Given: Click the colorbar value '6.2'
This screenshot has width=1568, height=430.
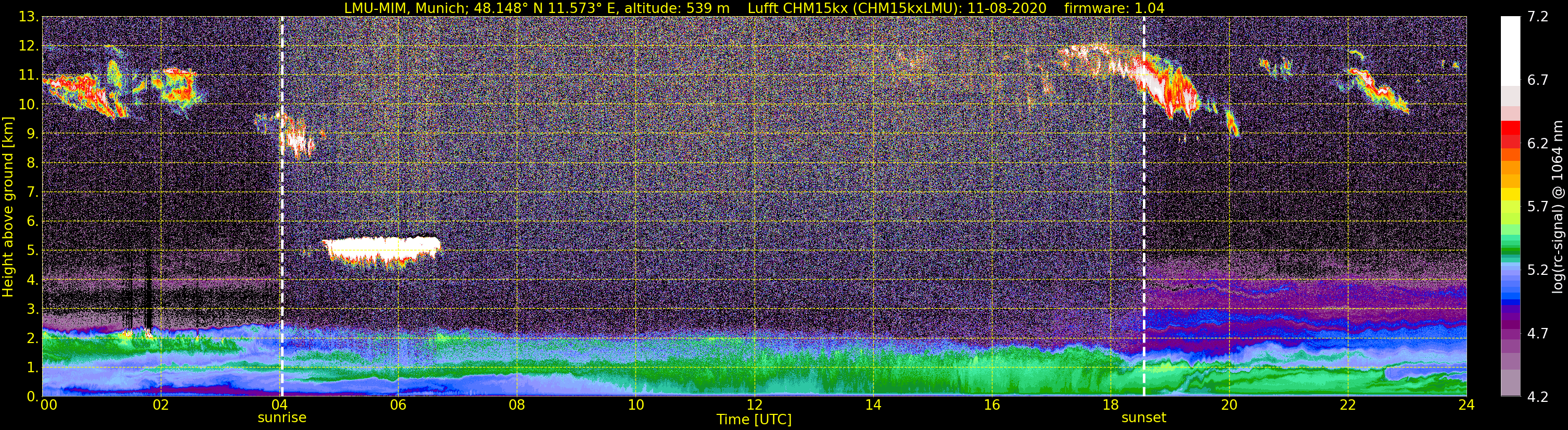Looking at the screenshot, I should [x=1538, y=144].
